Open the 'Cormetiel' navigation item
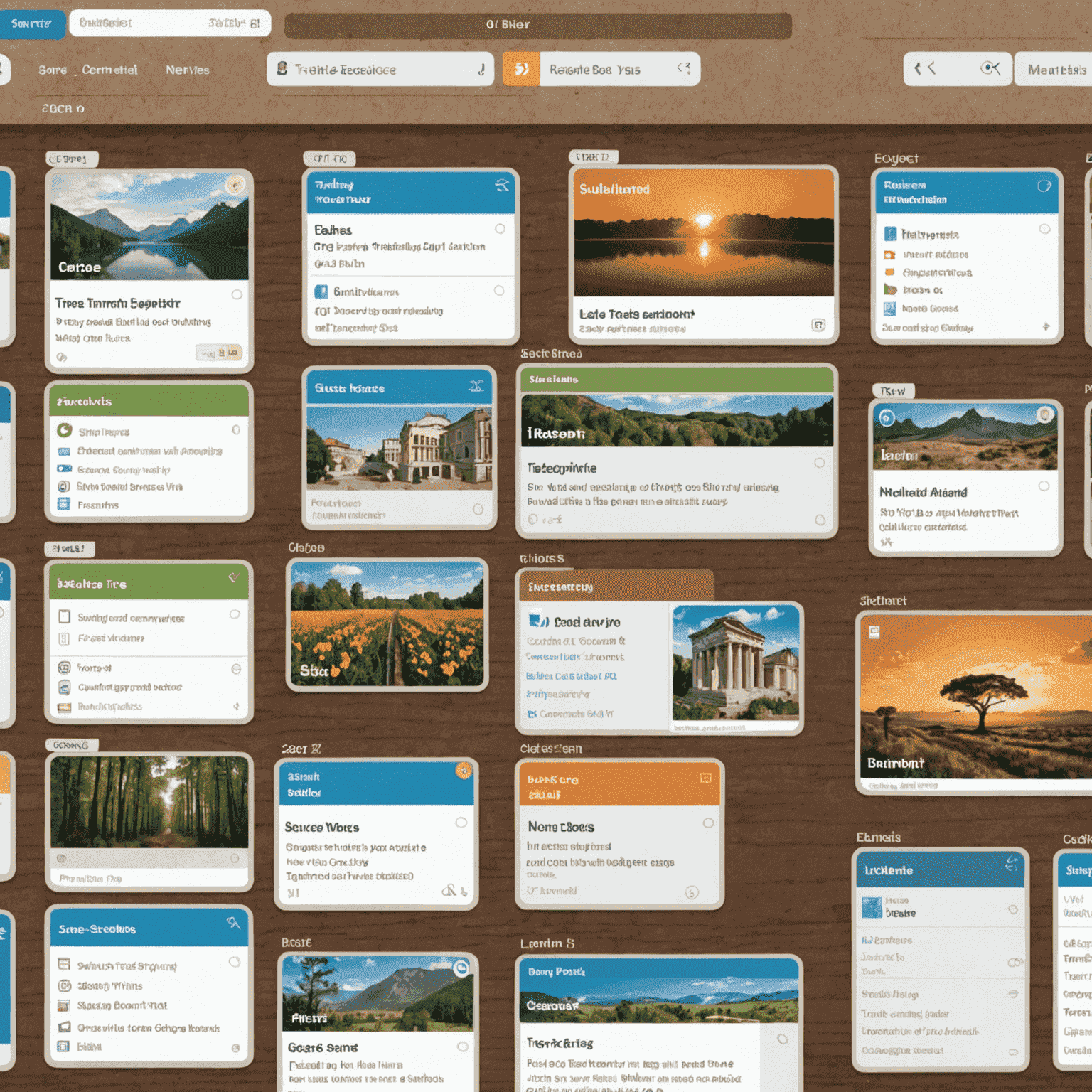Viewport: 1092px width, 1092px height. pos(109,70)
